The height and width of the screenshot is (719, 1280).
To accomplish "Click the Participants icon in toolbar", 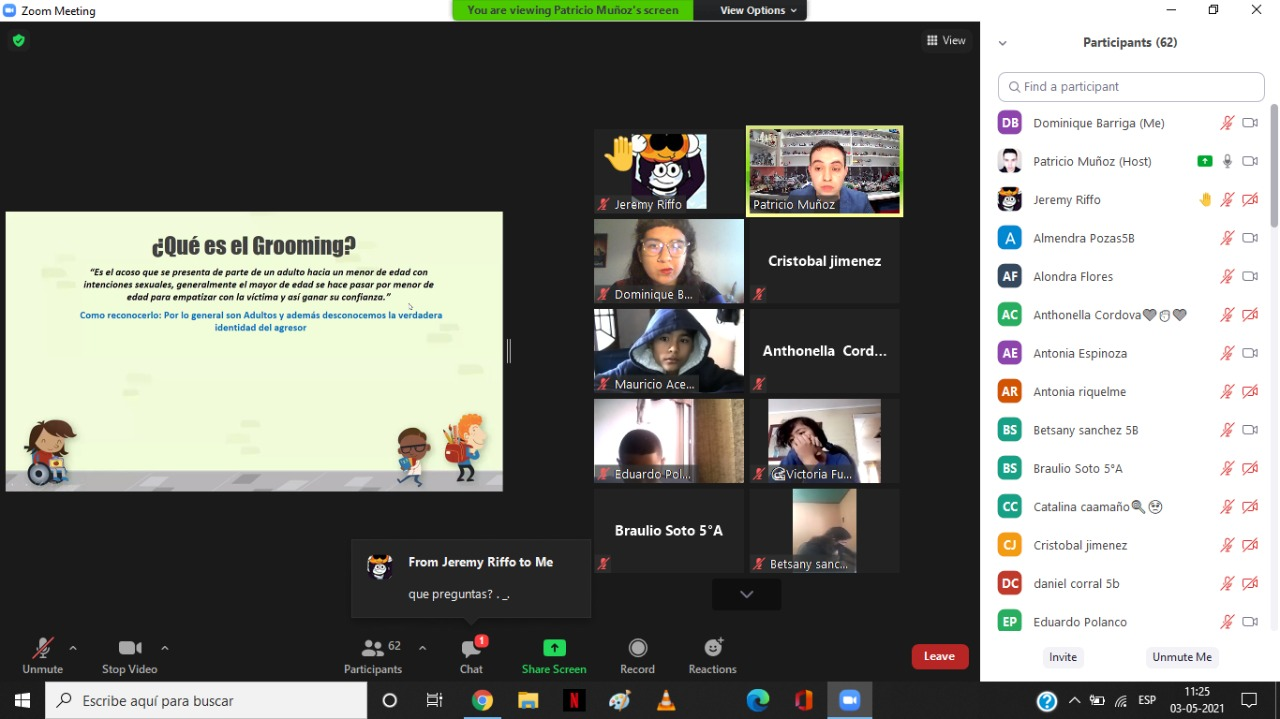I will (x=373, y=648).
